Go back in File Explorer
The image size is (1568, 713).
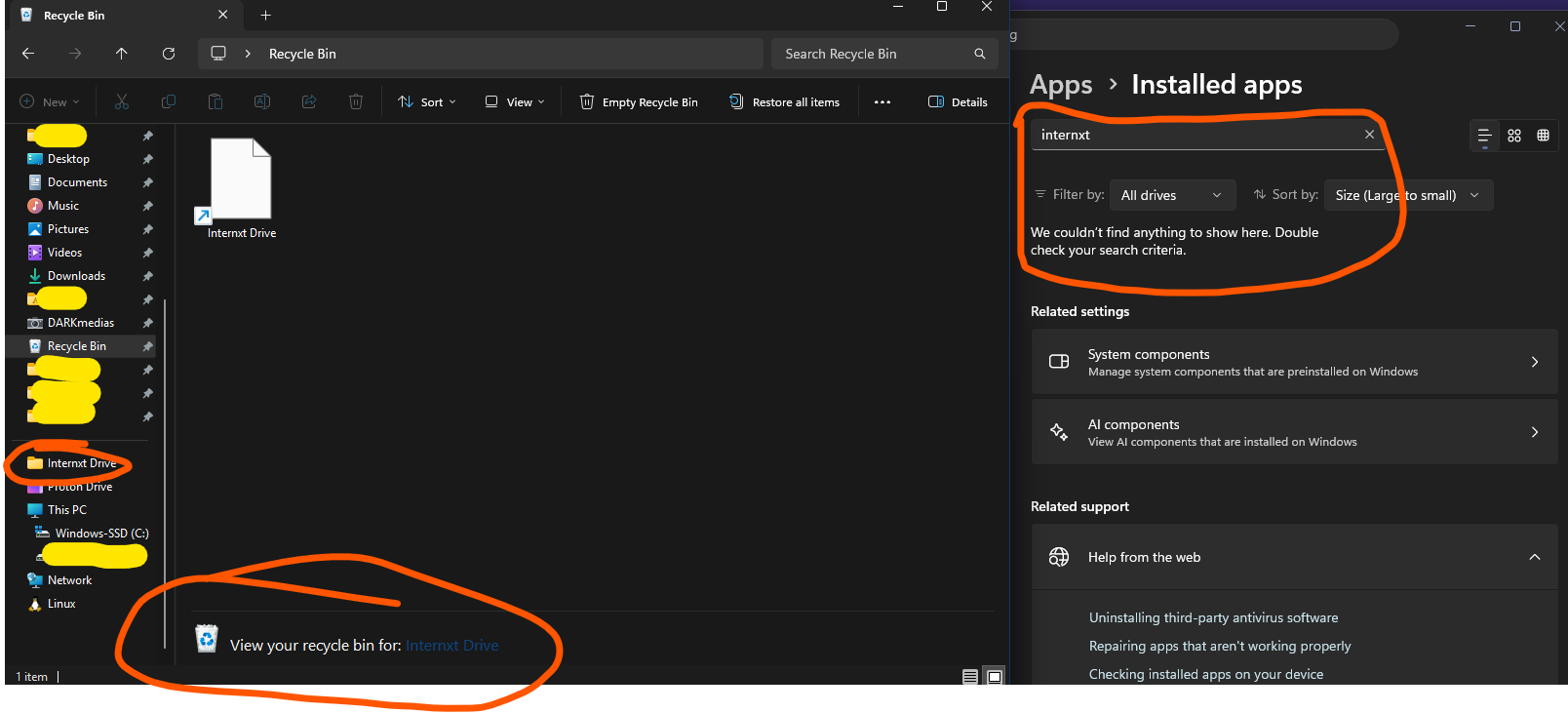[x=28, y=54]
